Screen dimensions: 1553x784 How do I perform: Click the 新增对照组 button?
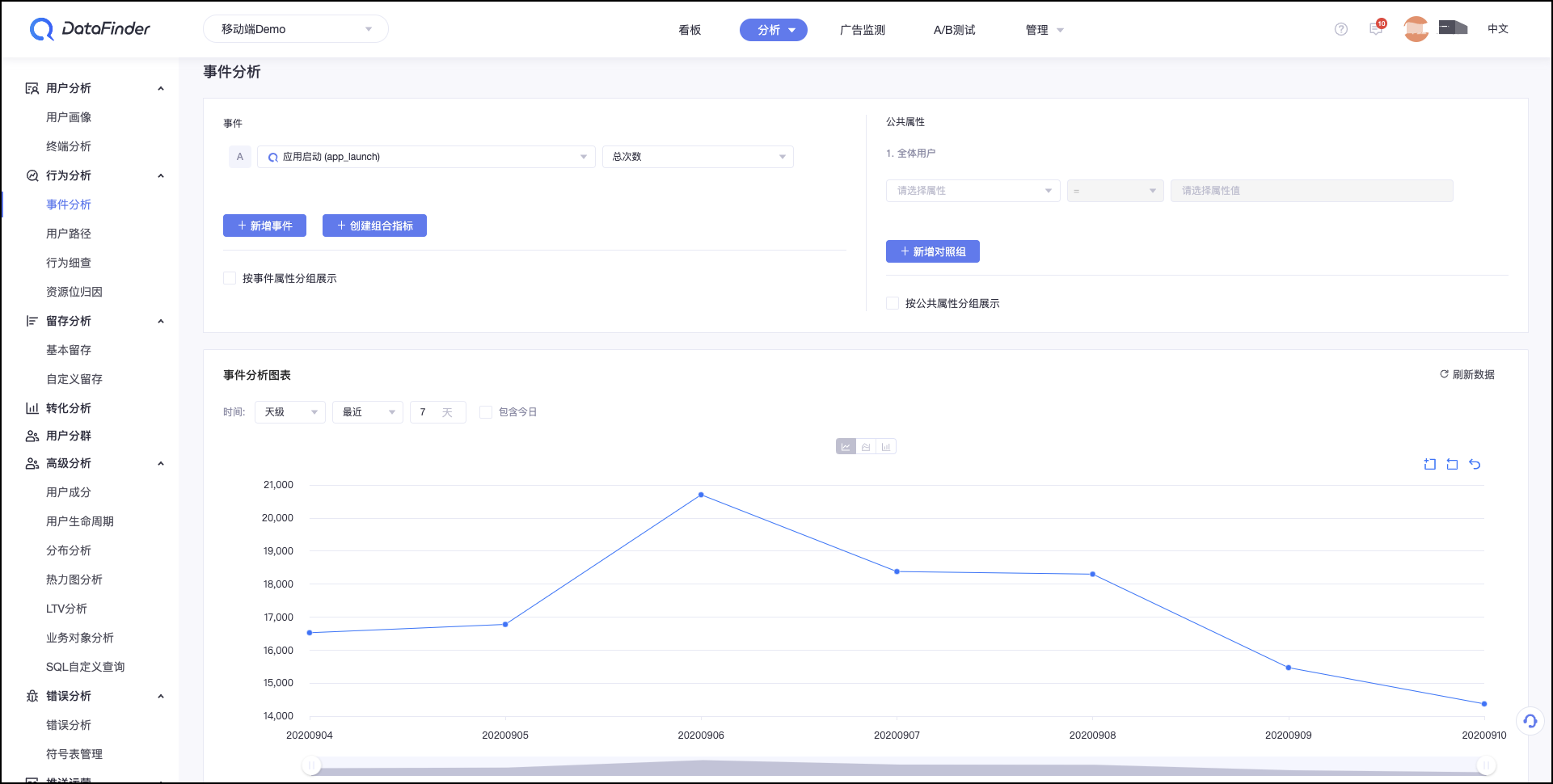pyautogui.click(x=933, y=251)
